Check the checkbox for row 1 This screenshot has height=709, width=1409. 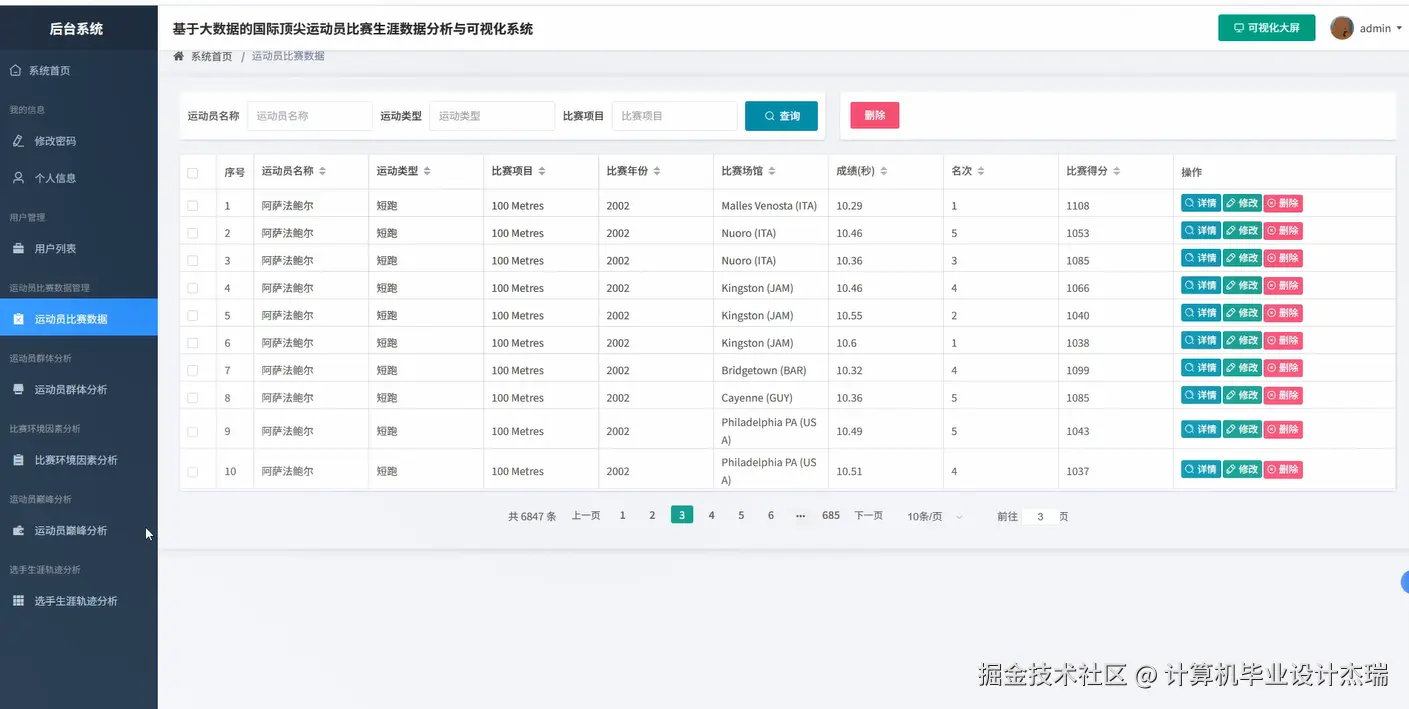(x=193, y=206)
